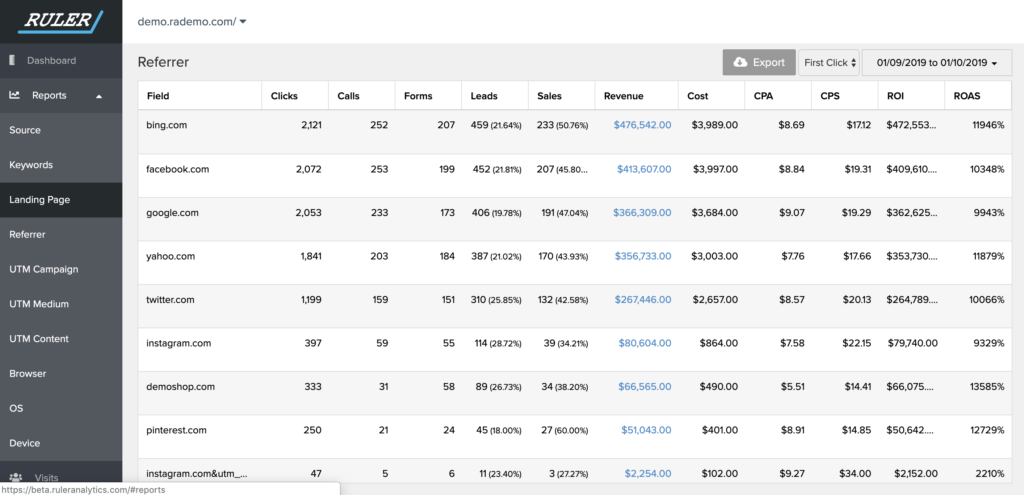Sort by the Sales column header

[561, 95]
